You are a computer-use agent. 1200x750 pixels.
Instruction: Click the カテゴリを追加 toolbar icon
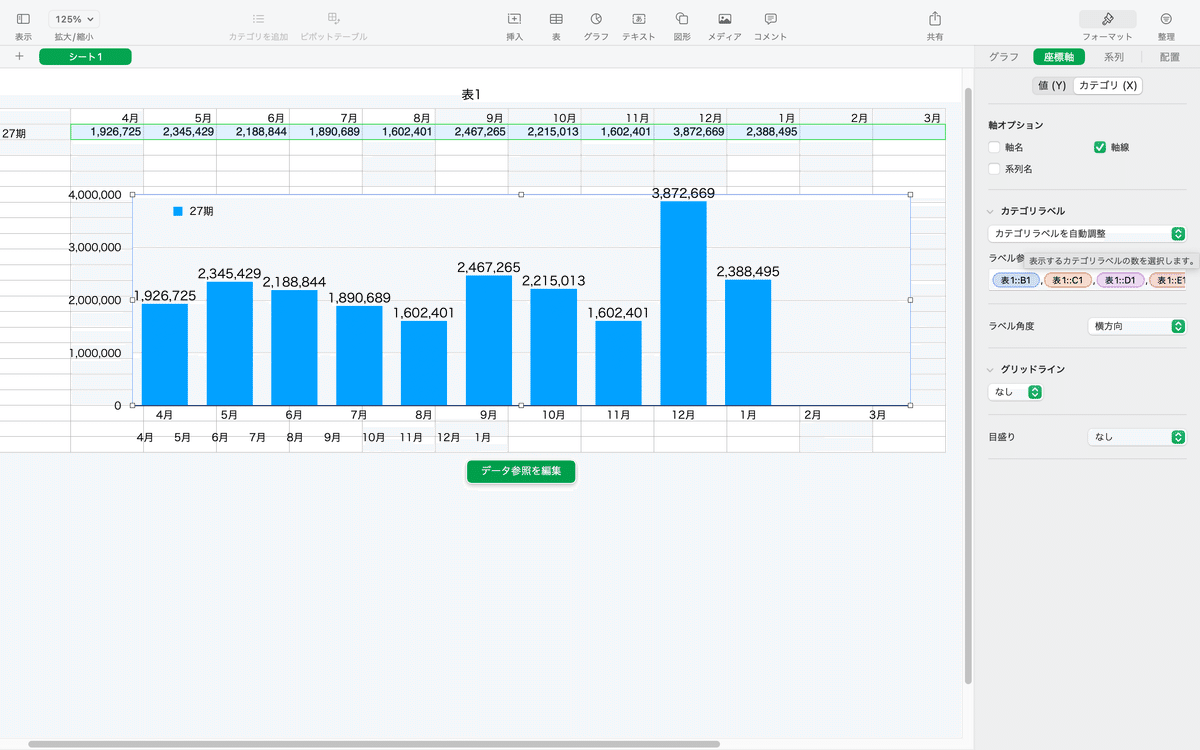pos(258,19)
